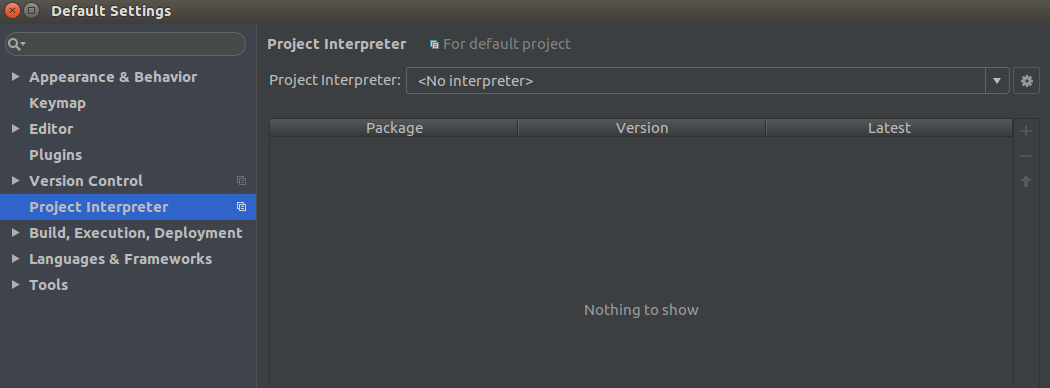Expand the Editor settings node
Viewport: 1050px width, 388px height.
15,129
